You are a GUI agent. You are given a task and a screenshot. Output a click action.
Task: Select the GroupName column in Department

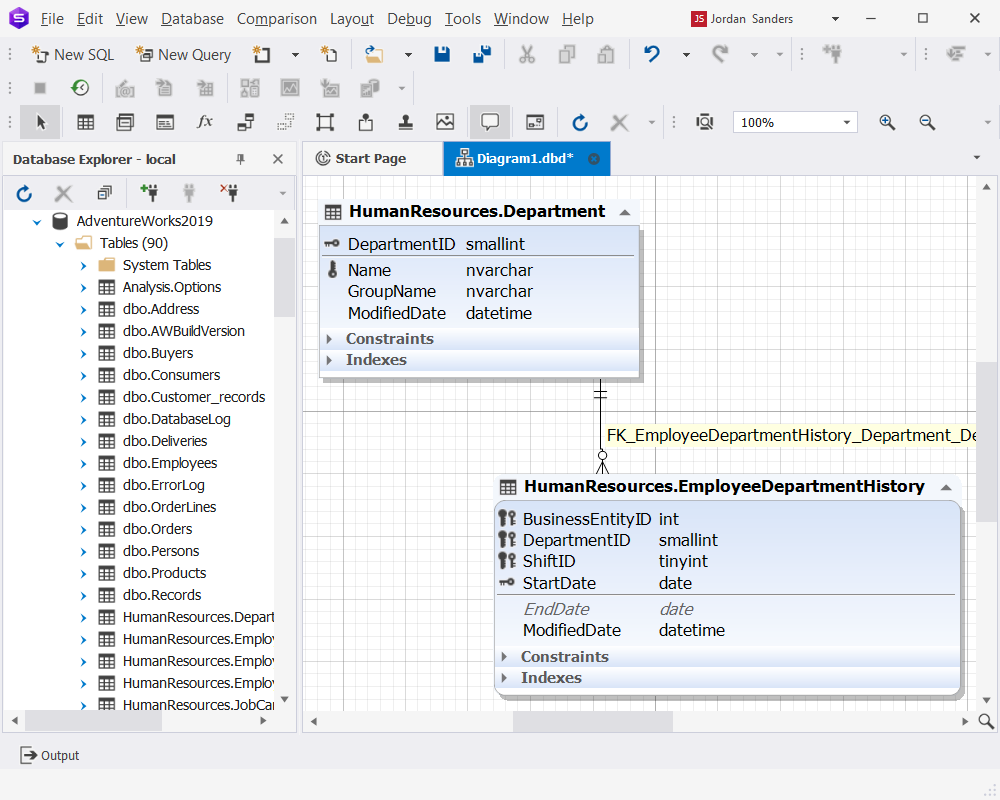point(479,292)
